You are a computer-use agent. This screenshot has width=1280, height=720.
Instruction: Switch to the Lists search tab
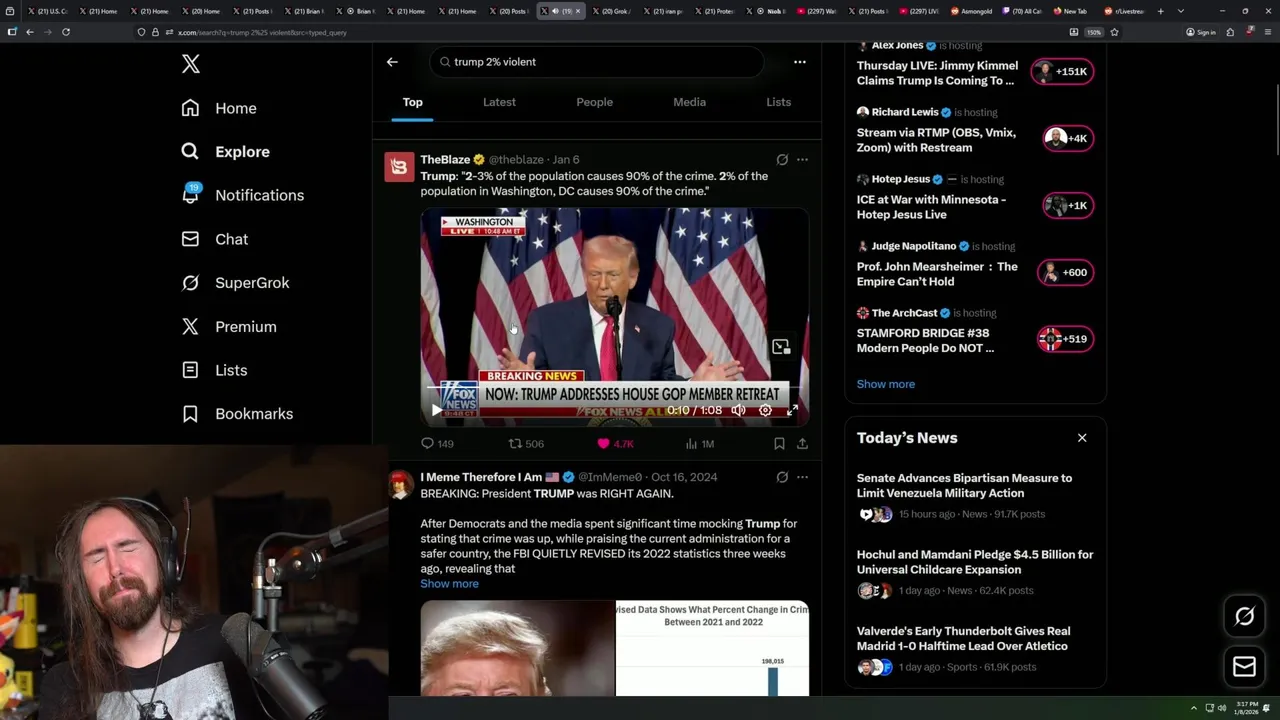[x=778, y=102]
